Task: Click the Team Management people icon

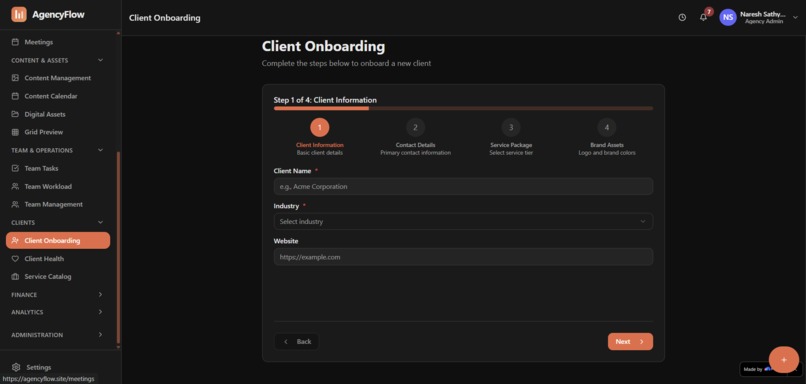Action: [15, 205]
